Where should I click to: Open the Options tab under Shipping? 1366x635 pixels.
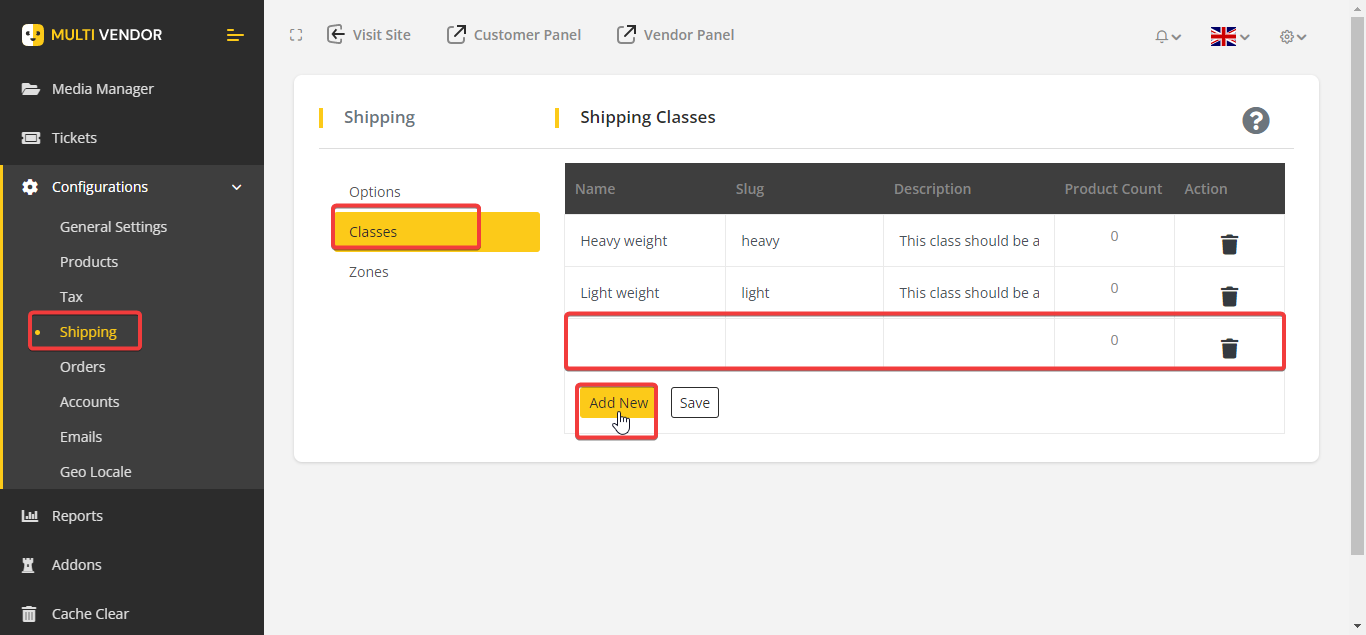(375, 191)
